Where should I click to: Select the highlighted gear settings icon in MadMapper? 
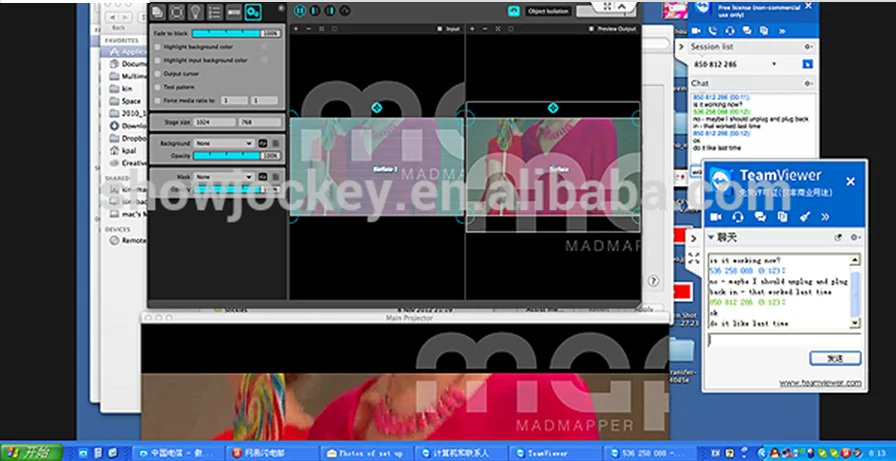[253, 12]
